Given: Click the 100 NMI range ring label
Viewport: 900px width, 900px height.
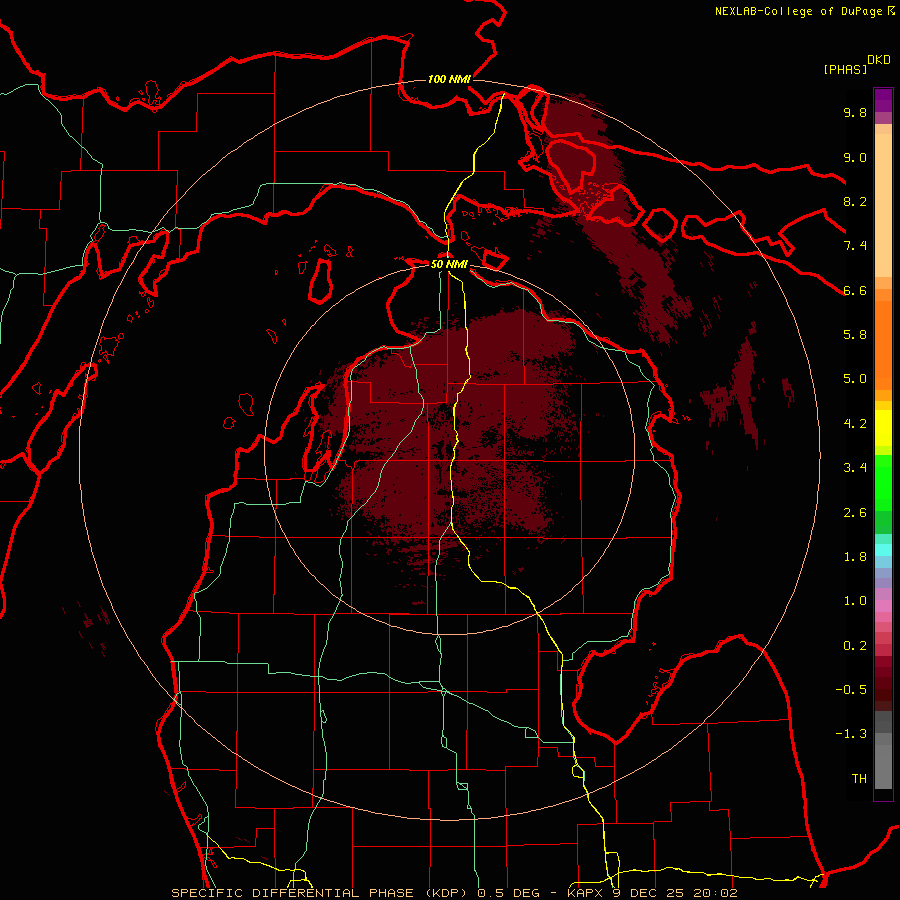Looking at the screenshot, I should point(449,79).
